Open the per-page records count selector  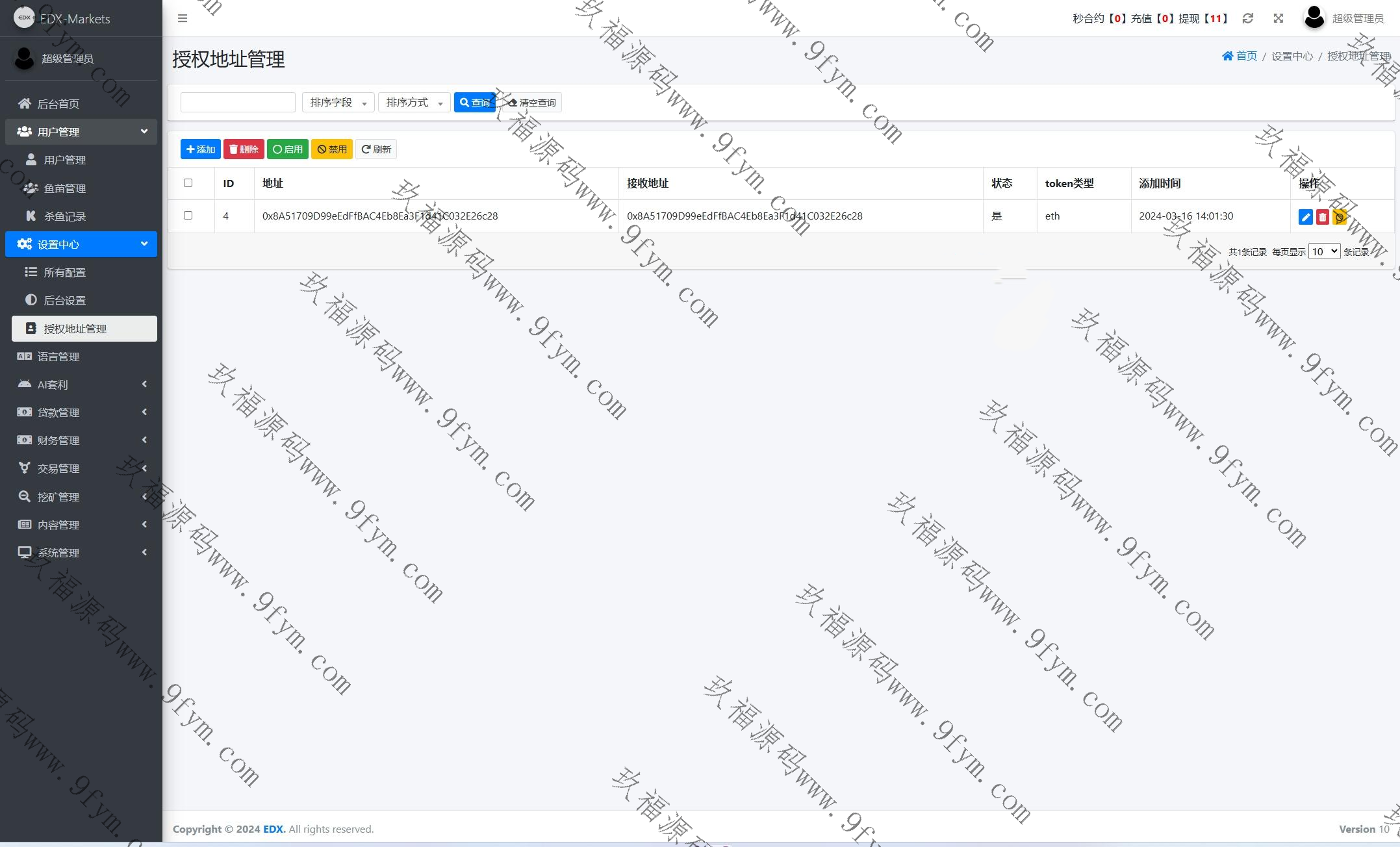point(1323,251)
